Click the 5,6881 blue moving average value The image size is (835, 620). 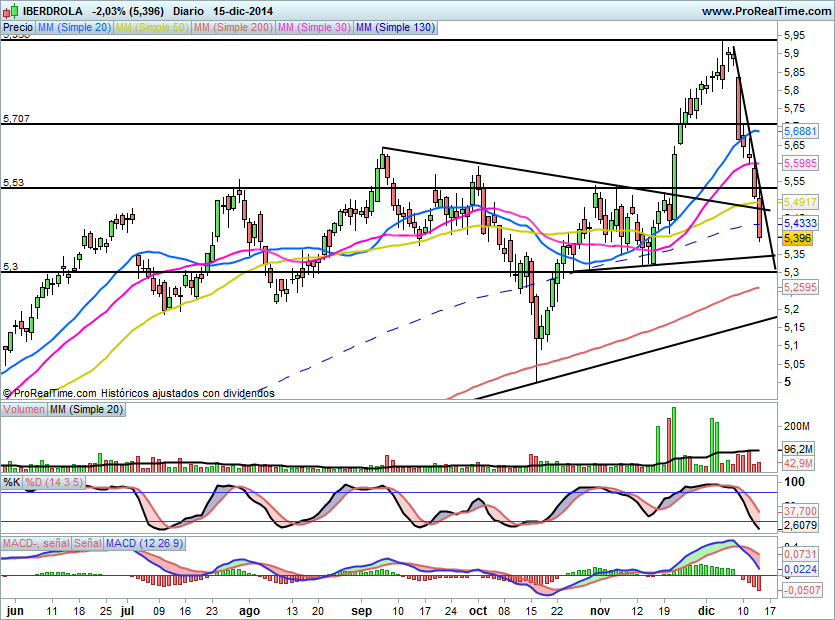coord(800,131)
